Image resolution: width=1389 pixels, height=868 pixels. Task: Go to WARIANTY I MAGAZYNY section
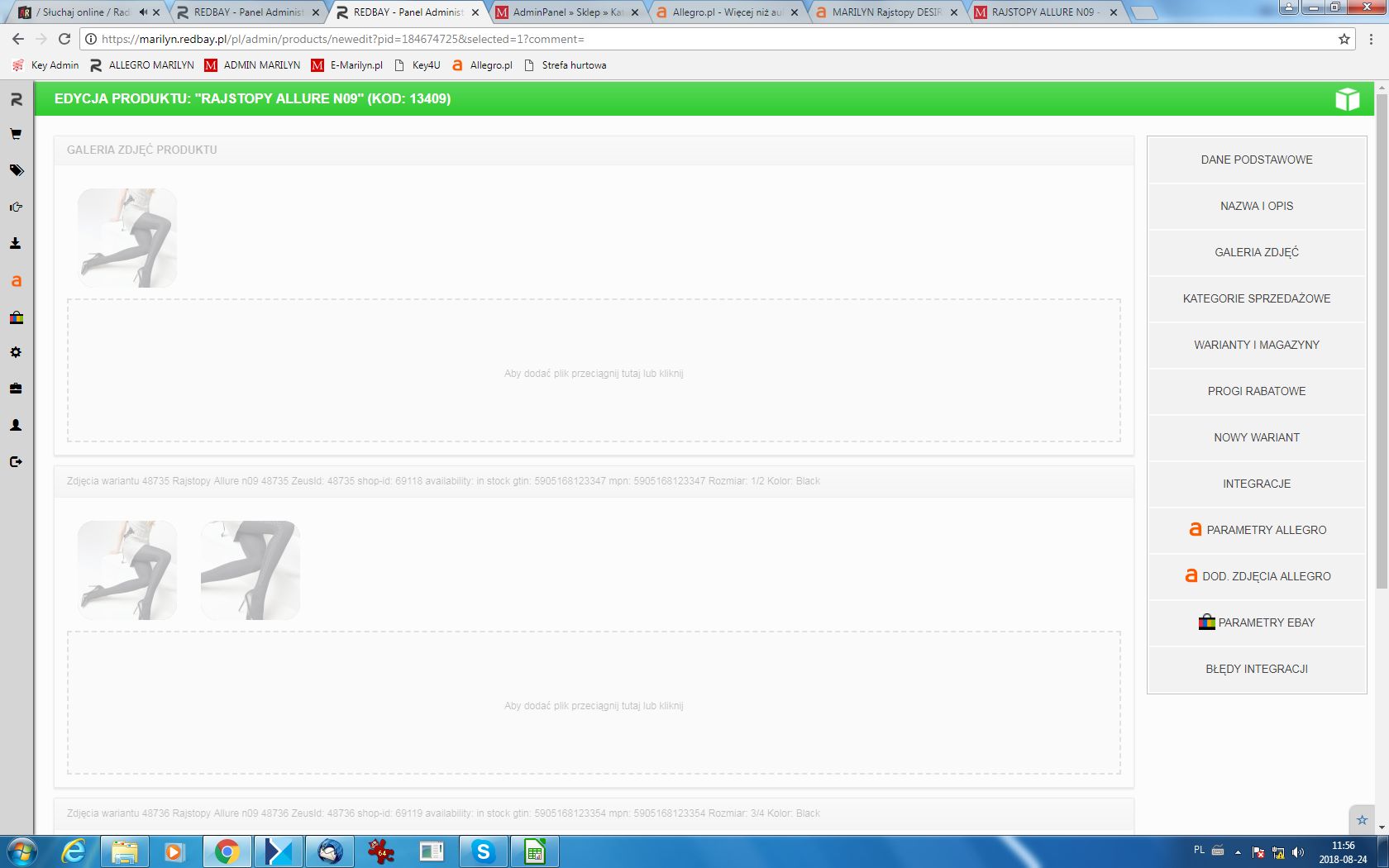click(1256, 345)
